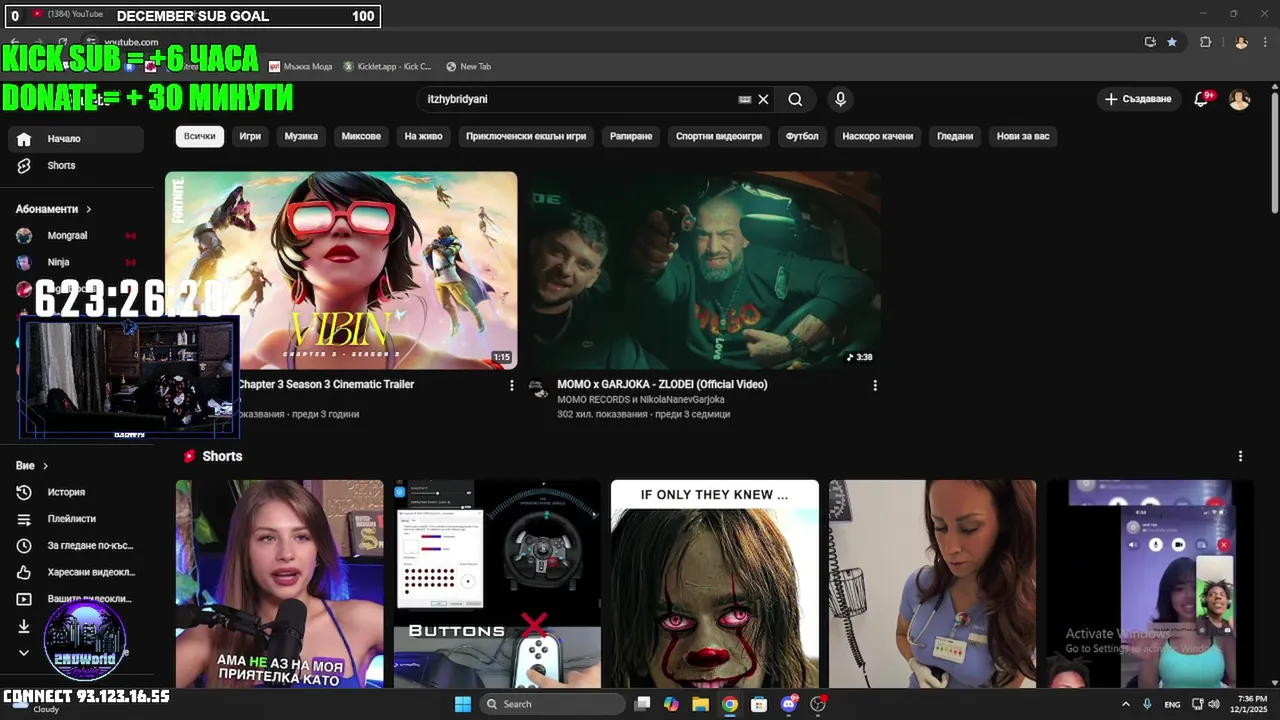Open За гледане по-късно (Watch later)
1280x720 pixels.
coord(75,546)
